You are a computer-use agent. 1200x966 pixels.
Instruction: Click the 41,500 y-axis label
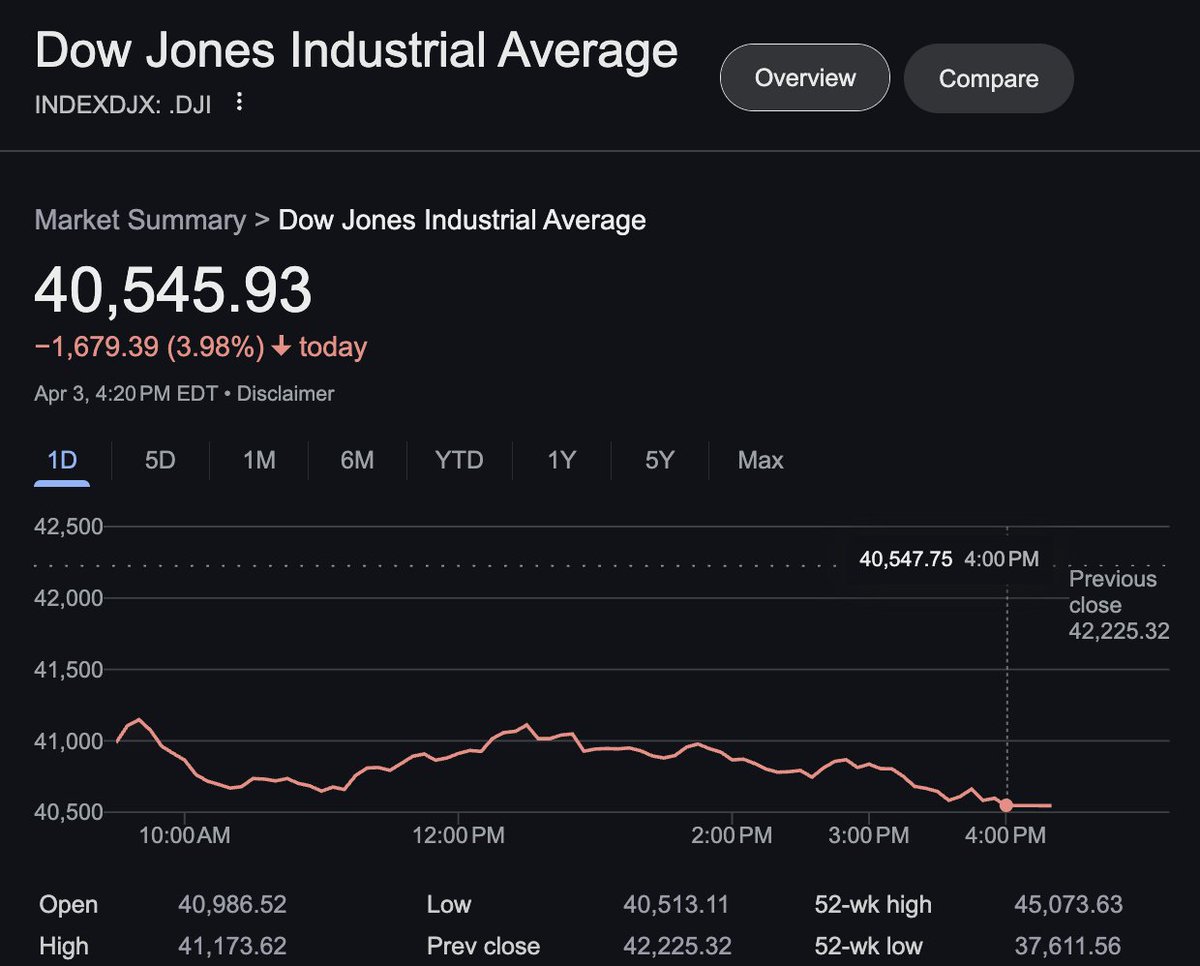[x=69, y=670]
